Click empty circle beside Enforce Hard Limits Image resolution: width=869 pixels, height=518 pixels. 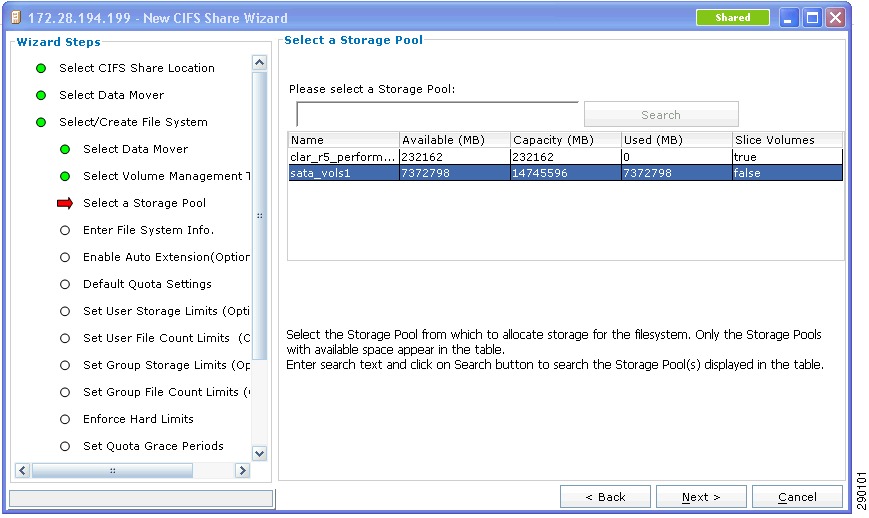pos(65,419)
